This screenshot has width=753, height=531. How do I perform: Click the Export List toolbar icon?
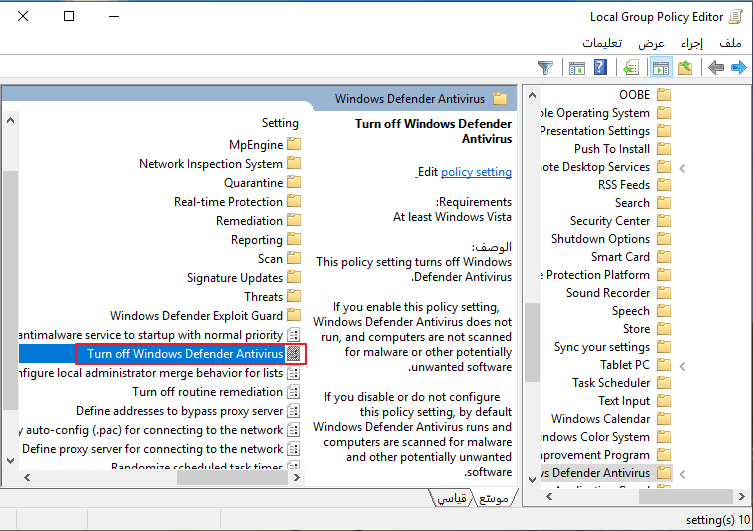630,68
